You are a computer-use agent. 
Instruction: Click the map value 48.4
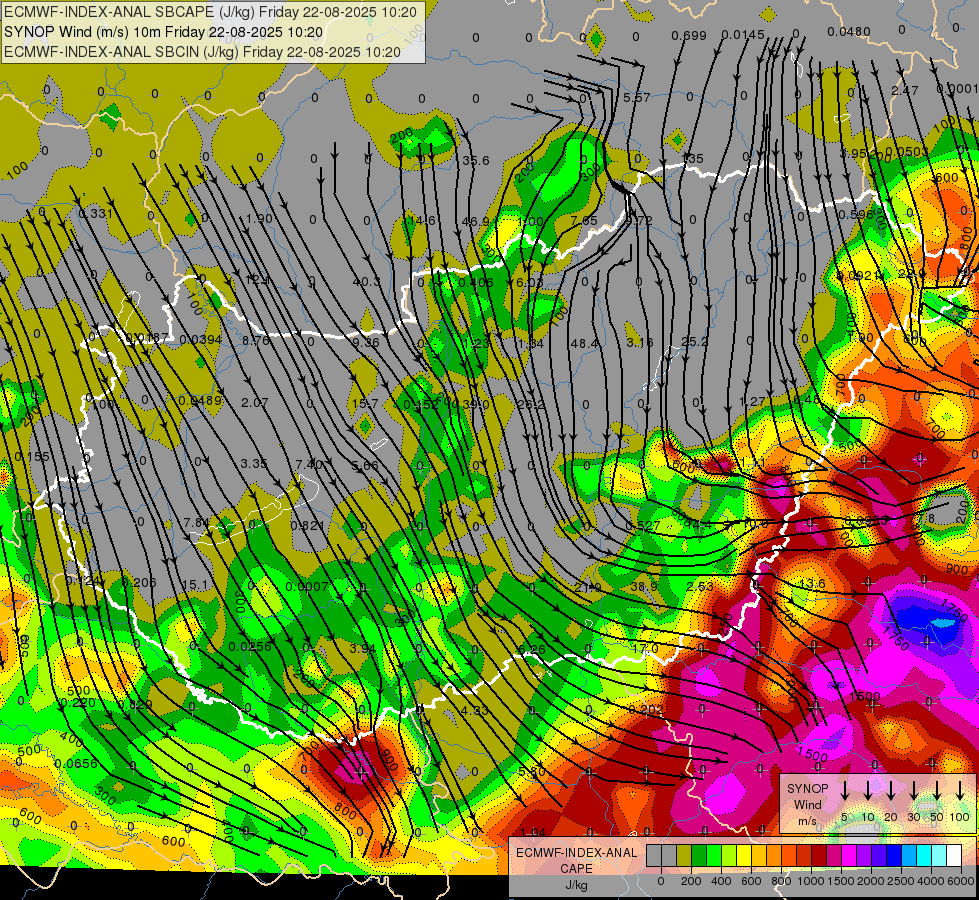(584, 344)
